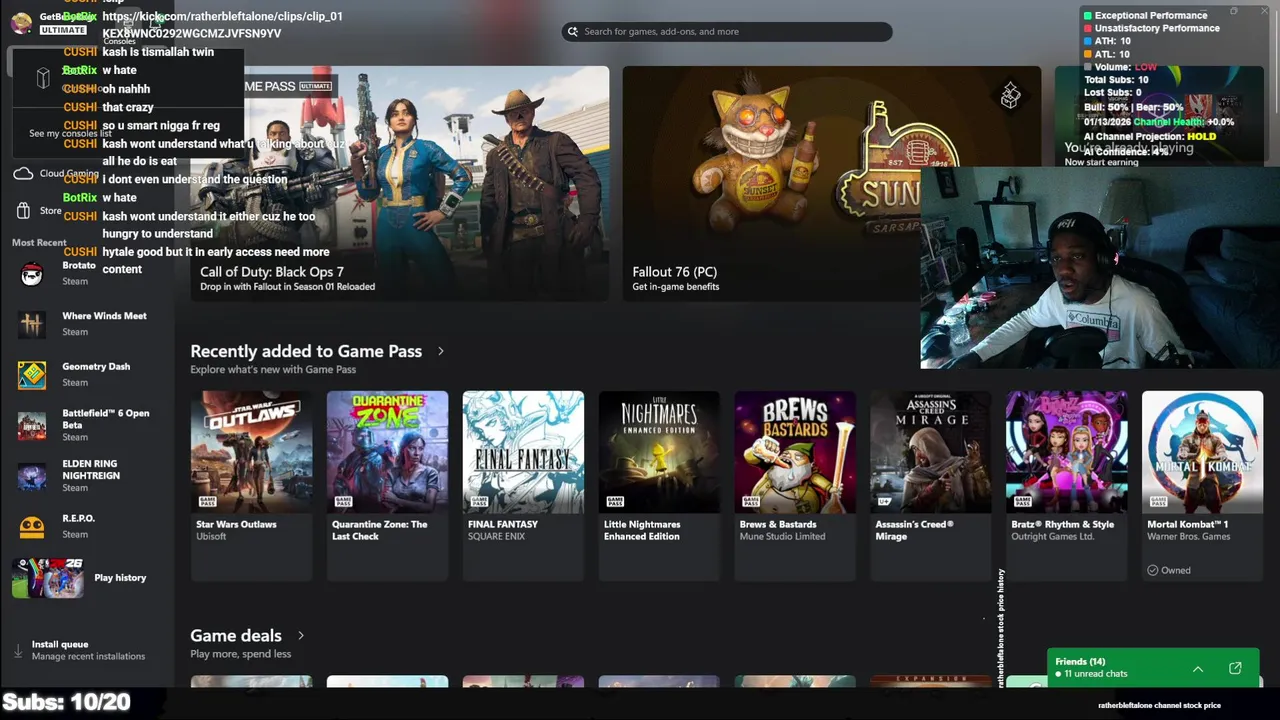The width and height of the screenshot is (1280, 720).
Task: Expand the Game deals section chevron
Action: click(x=300, y=635)
